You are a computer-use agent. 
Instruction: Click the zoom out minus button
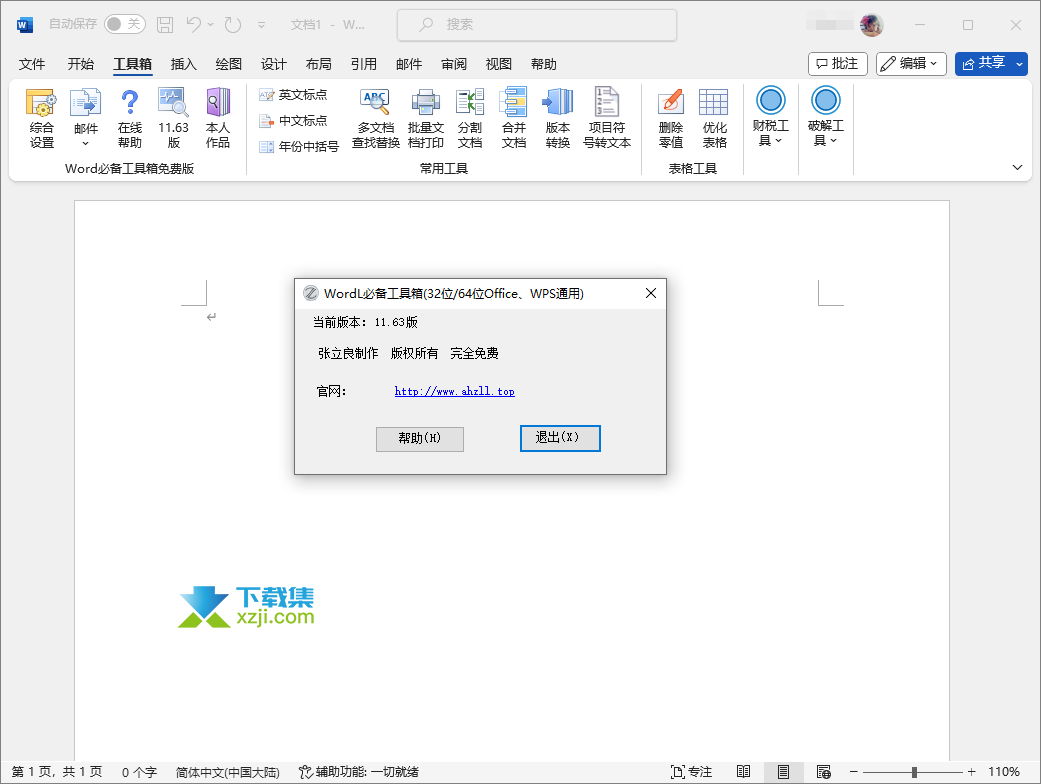point(854,772)
